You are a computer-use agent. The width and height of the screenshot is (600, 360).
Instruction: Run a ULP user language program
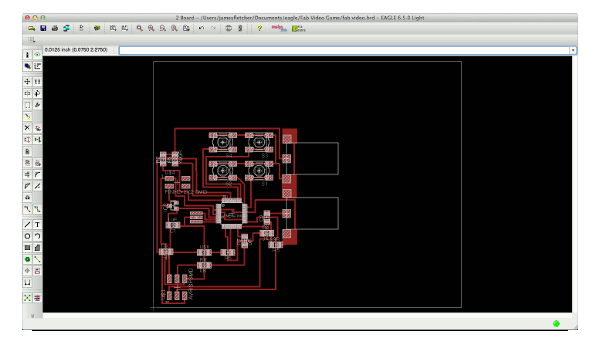pyautogui.click(x=125, y=28)
